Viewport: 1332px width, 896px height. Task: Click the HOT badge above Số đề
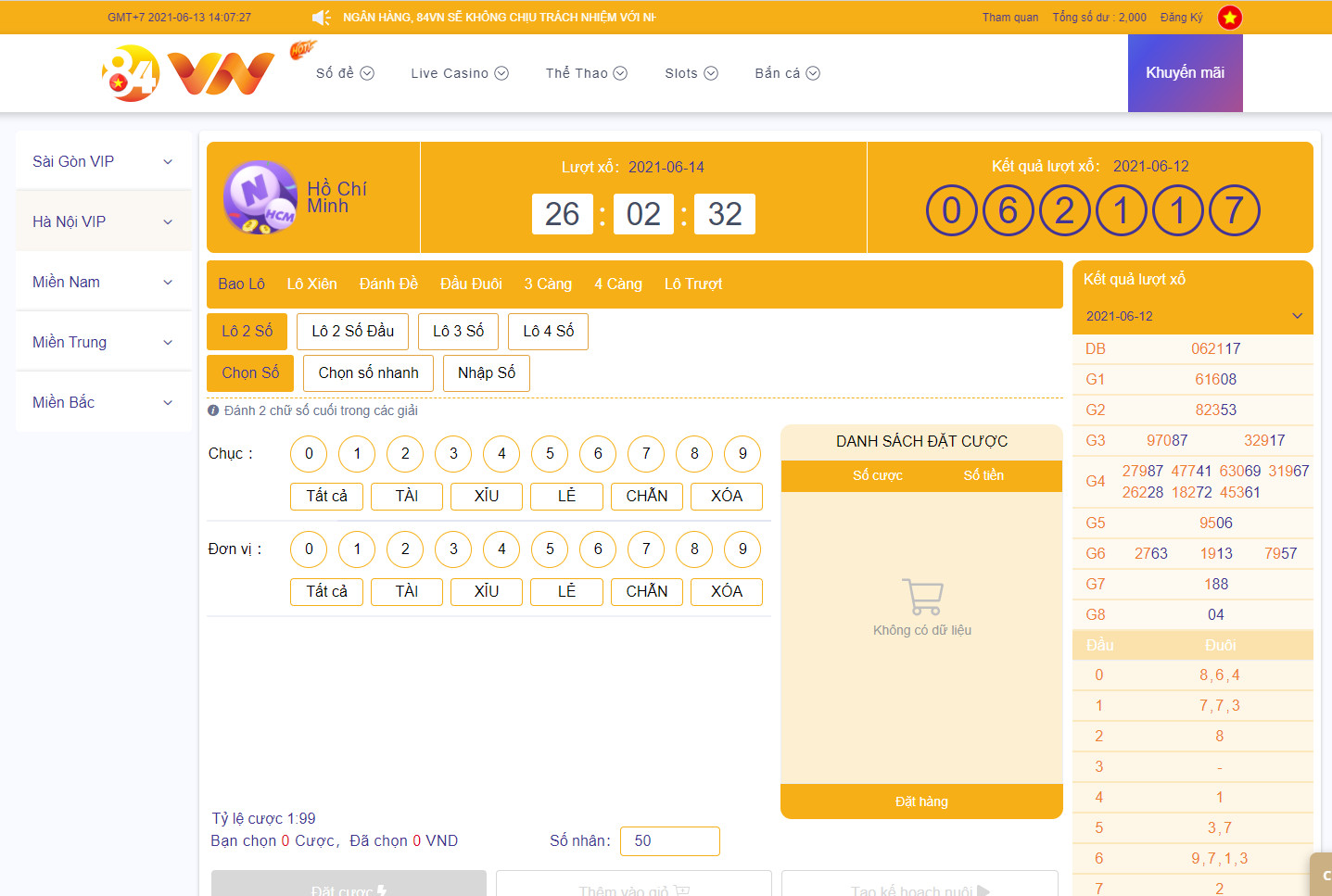(x=301, y=49)
